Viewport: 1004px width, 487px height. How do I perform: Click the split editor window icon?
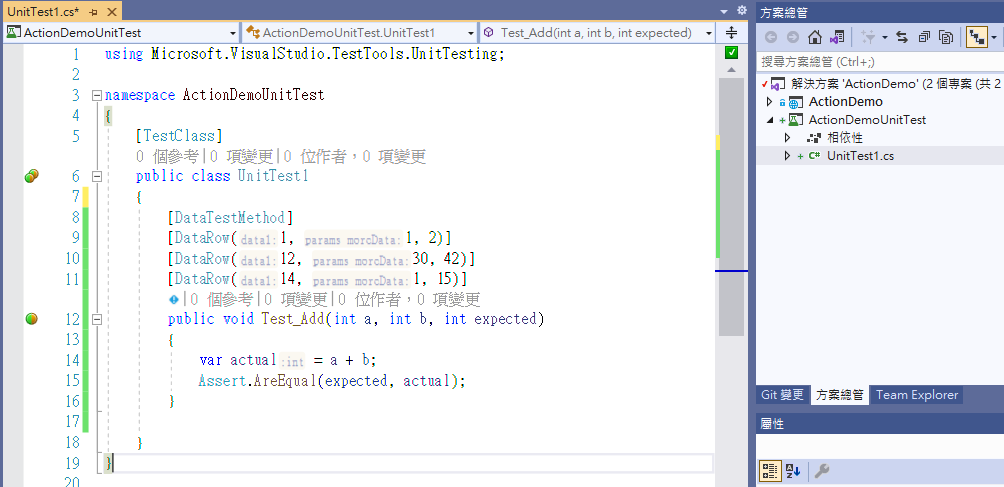coord(732,33)
